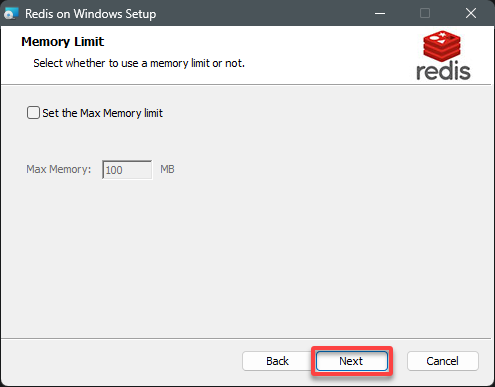Screen dimensions: 495x387
Task: Click the 'Memory Limit' heading
Action: click(x=63, y=42)
